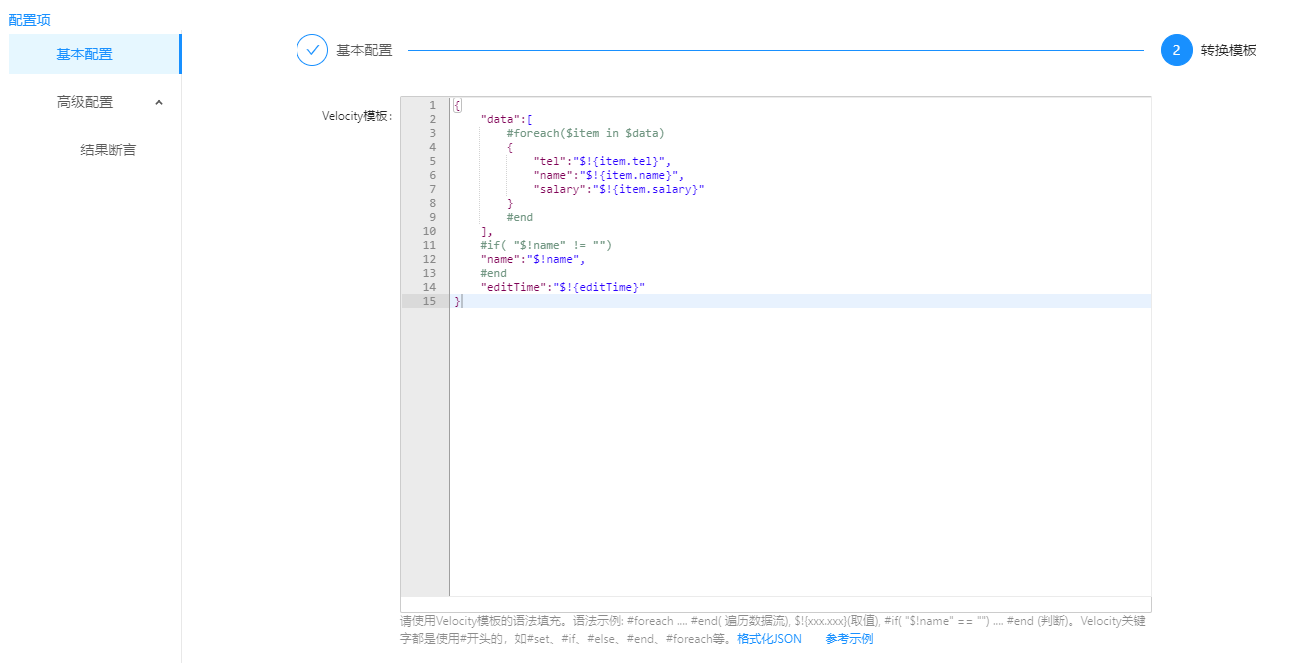
Task: Click the step 2 numbered circle
Action: click(1176, 50)
